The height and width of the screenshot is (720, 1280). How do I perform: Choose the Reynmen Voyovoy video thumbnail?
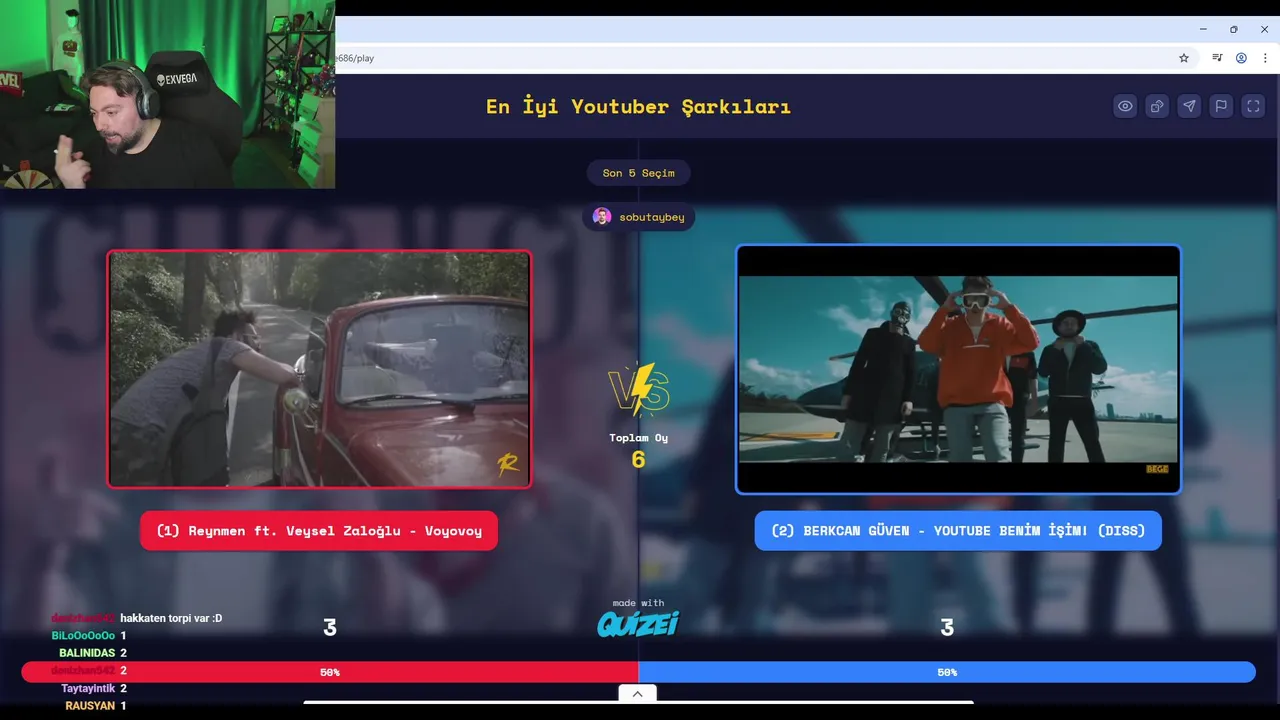tap(319, 369)
